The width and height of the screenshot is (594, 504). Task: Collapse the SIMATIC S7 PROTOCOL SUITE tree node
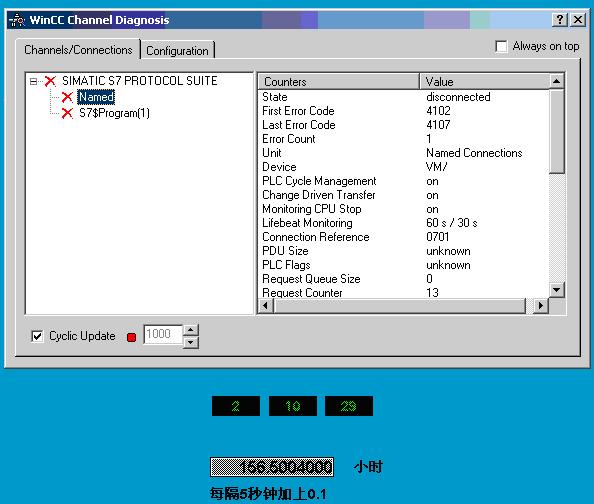tap(33, 81)
